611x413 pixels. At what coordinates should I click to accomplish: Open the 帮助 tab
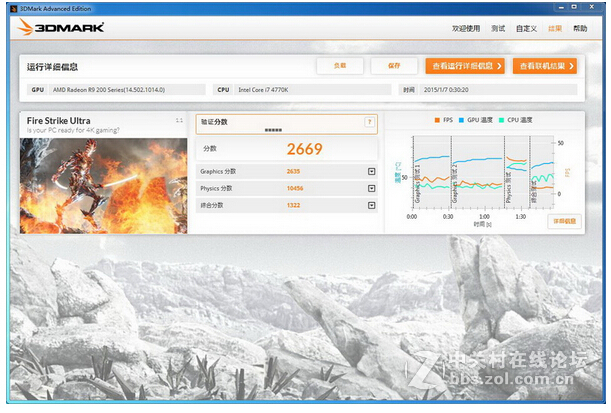580,28
